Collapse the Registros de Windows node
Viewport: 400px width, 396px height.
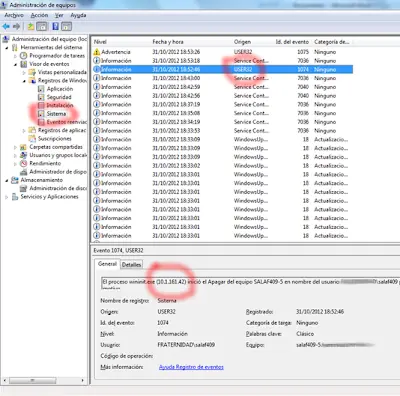click(x=24, y=81)
